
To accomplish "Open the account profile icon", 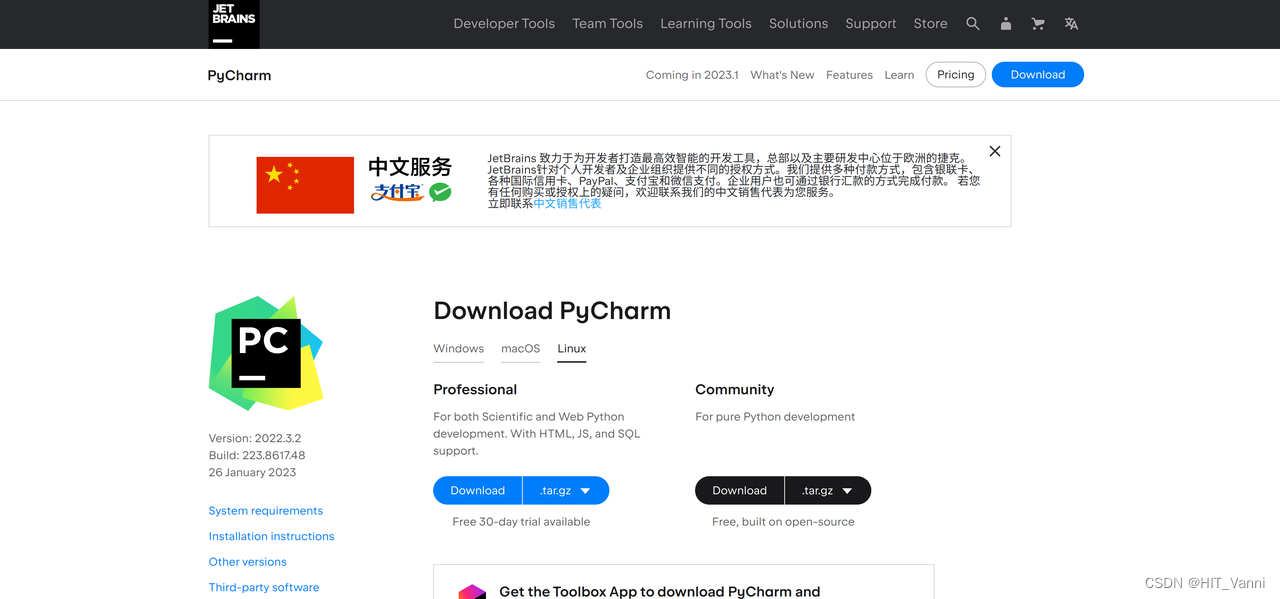I will click(x=1006, y=24).
